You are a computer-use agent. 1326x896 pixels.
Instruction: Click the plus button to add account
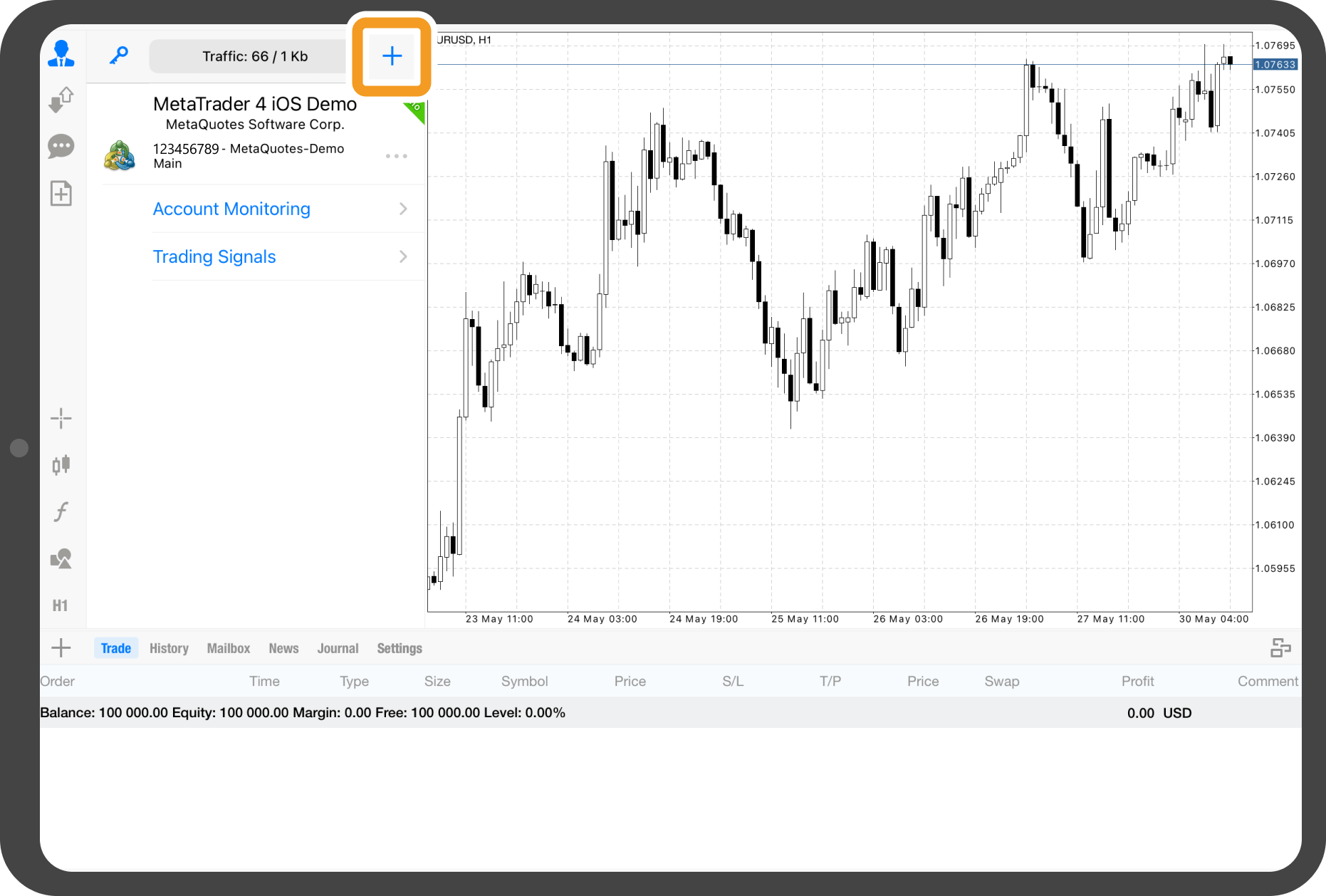click(x=392, y=56)
